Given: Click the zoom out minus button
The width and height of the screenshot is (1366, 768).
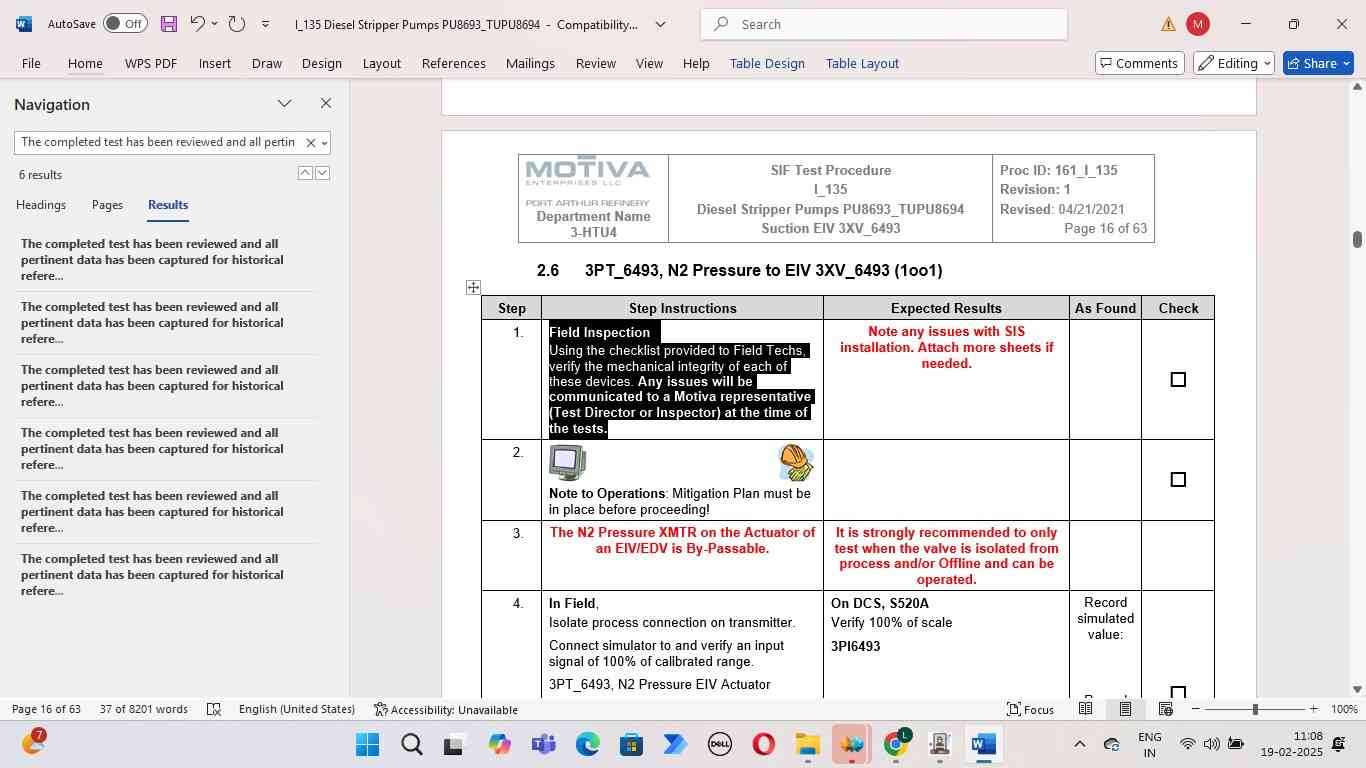Looking at the screenshot, I should coord(1196,709).
